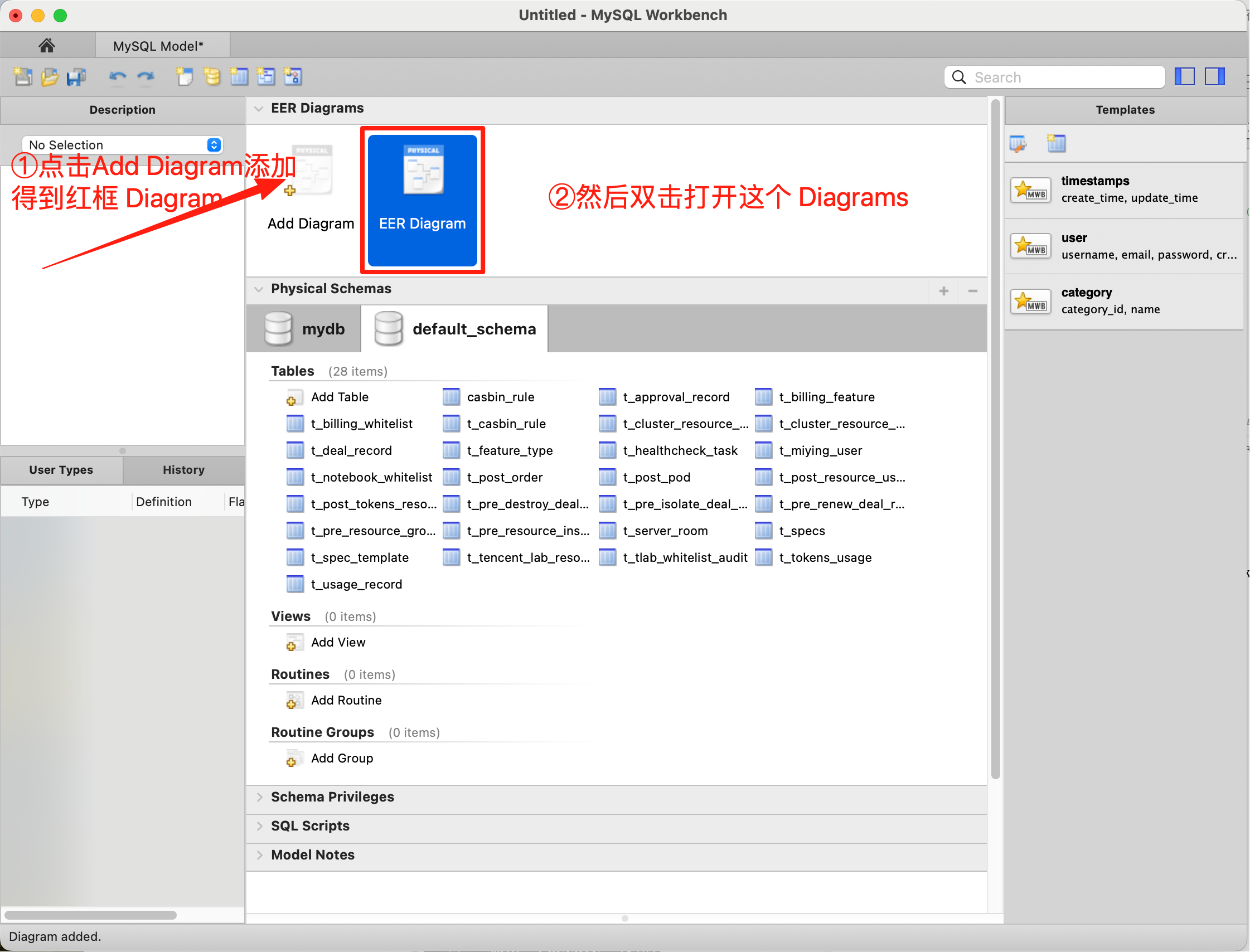Click the add new routine toolbar icon

point(293,76)
